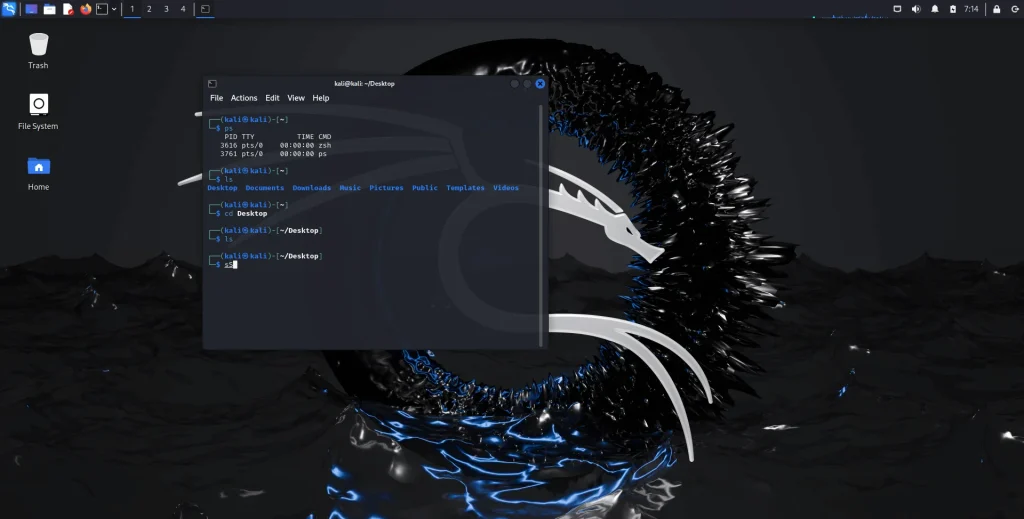Screen dimensions: 1024x519
Task: Click the log out icon in the panel
Action: point(1015,9)
